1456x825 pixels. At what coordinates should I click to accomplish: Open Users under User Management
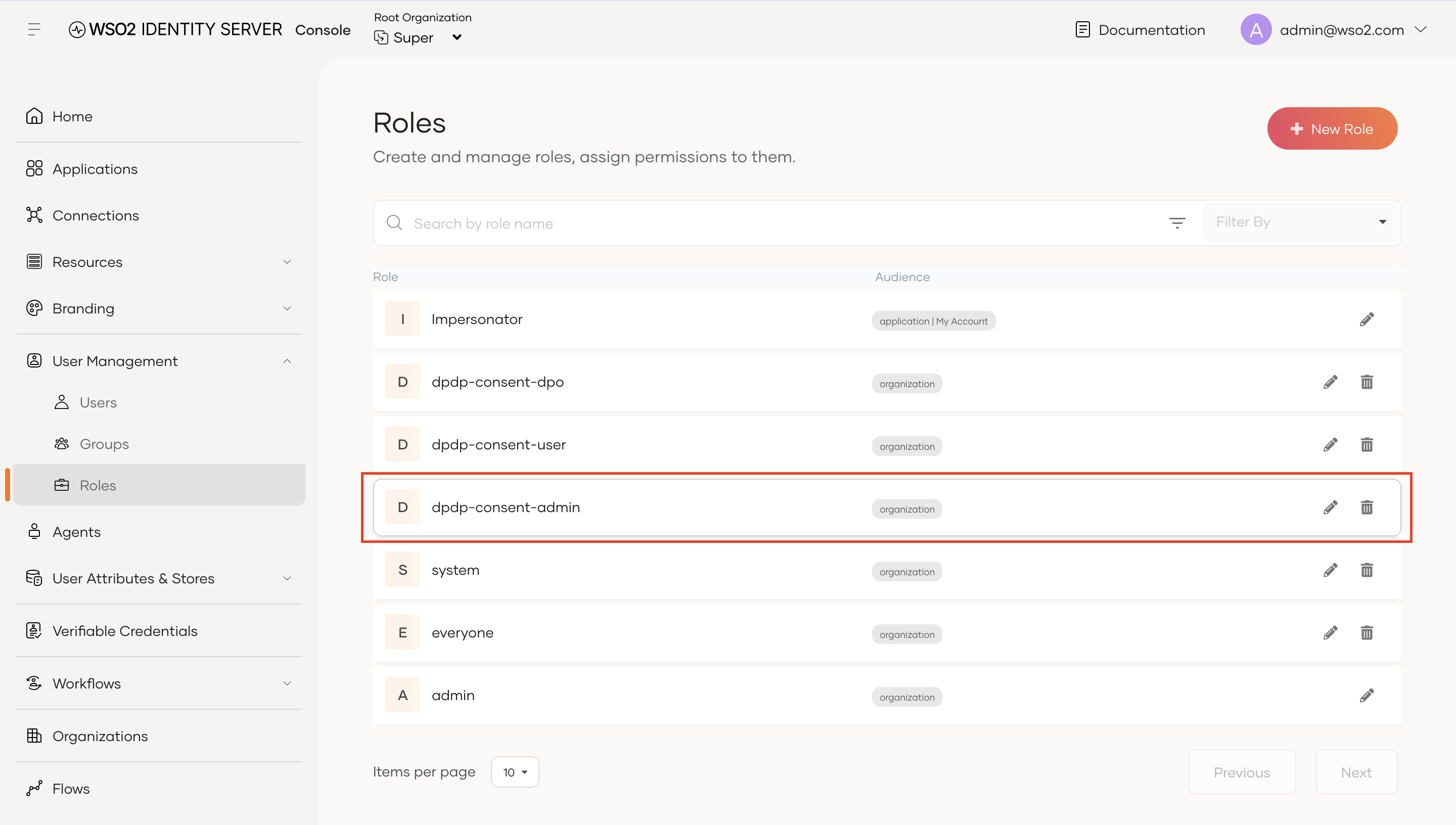159,402
